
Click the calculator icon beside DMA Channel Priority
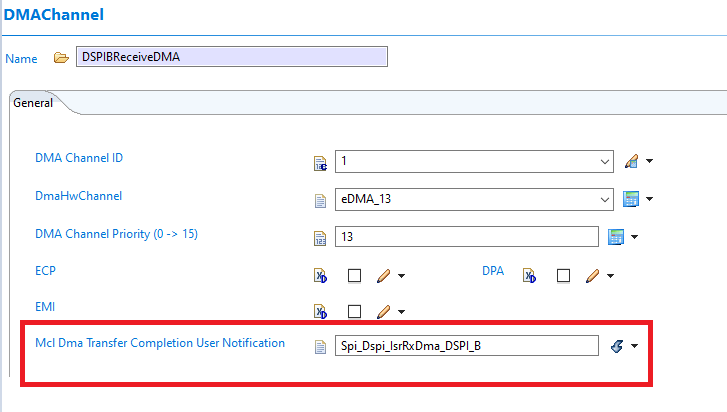coord(616,236)
